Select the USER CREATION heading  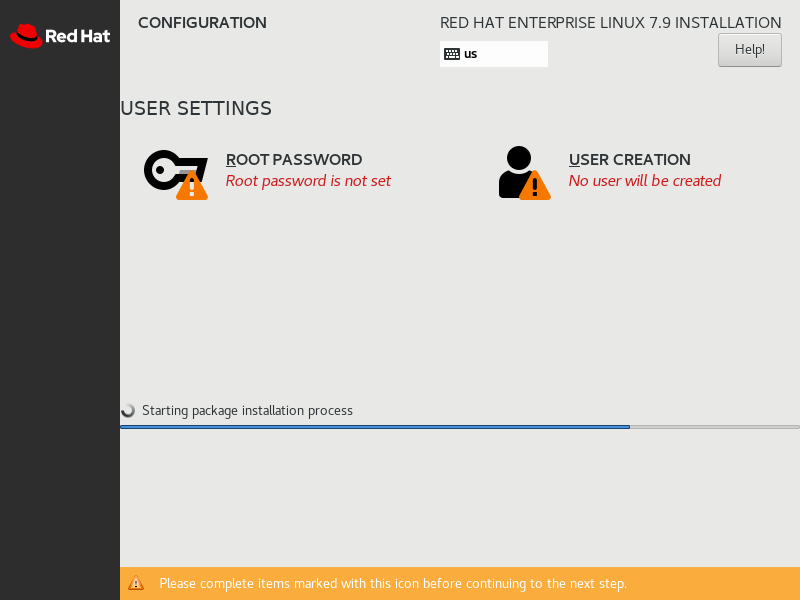click(630, 160)
